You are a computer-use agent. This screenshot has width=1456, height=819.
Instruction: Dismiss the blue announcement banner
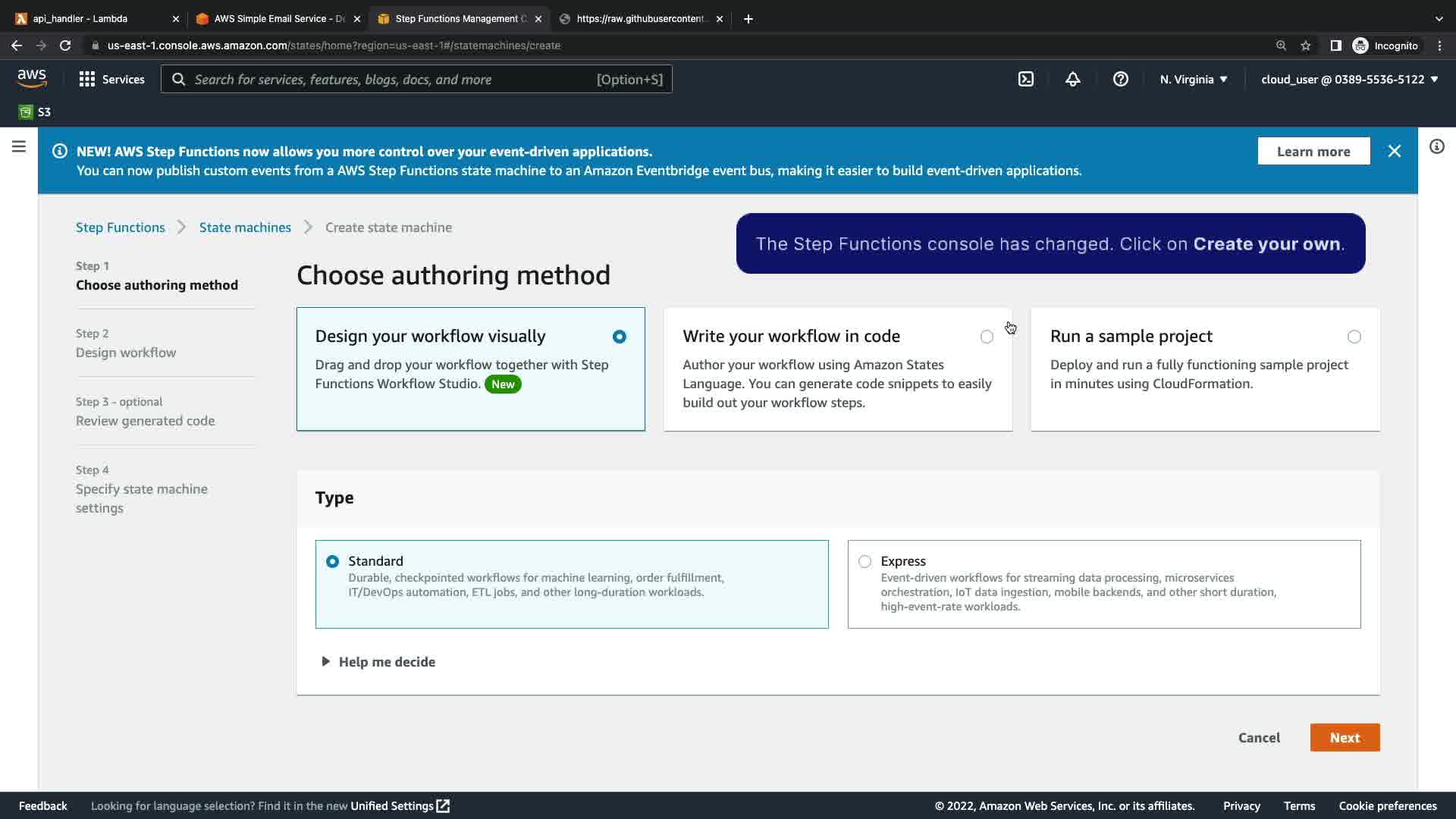[x=1394, y=151]
